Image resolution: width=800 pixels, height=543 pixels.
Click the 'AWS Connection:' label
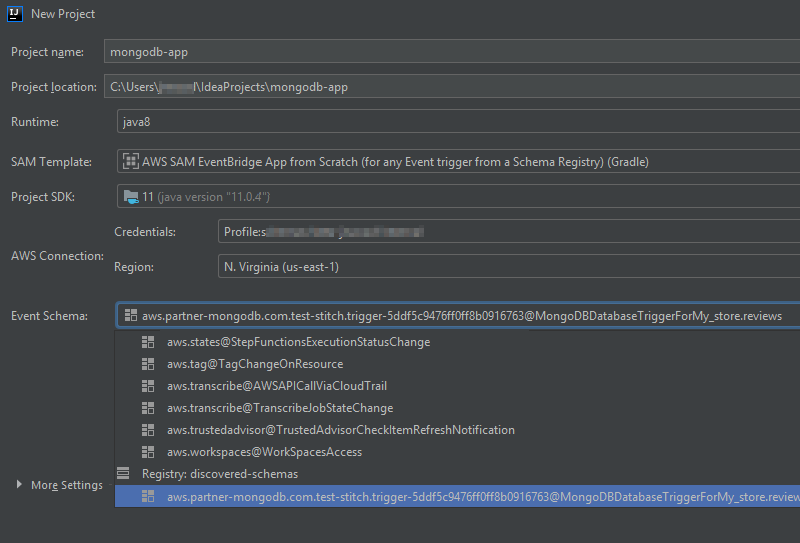pos(57,256)
